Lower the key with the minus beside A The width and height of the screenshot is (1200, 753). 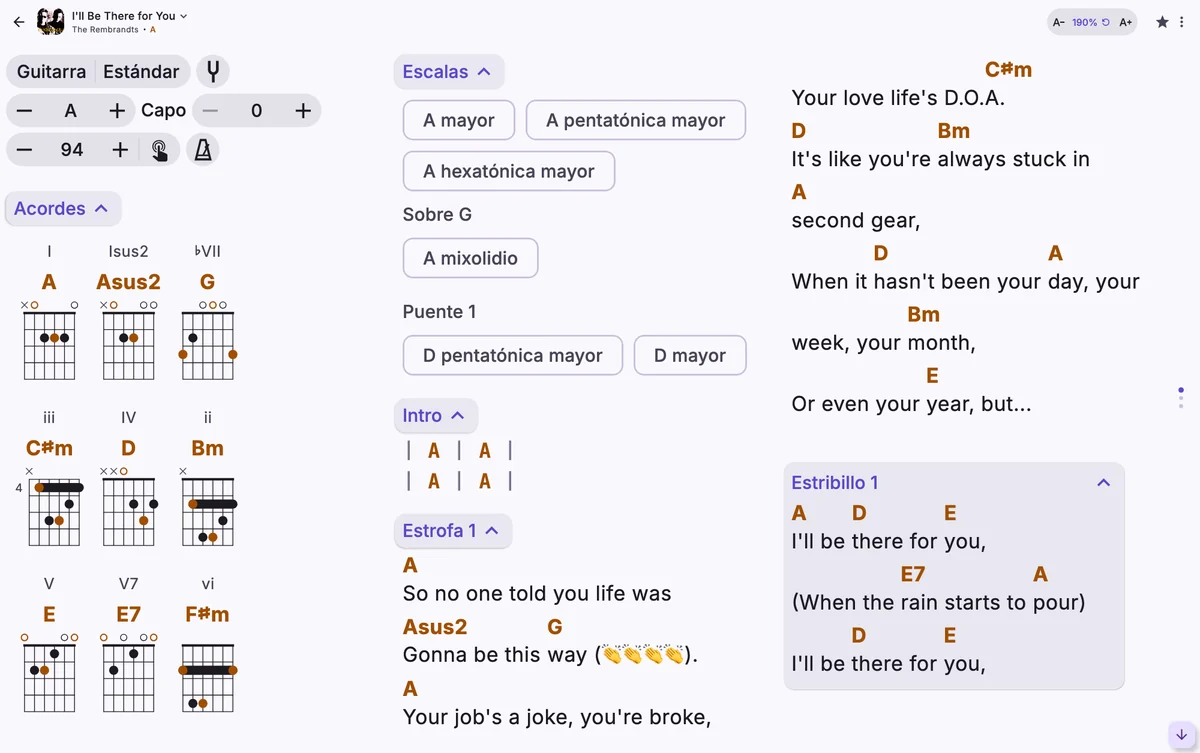(x=25, y=111)
